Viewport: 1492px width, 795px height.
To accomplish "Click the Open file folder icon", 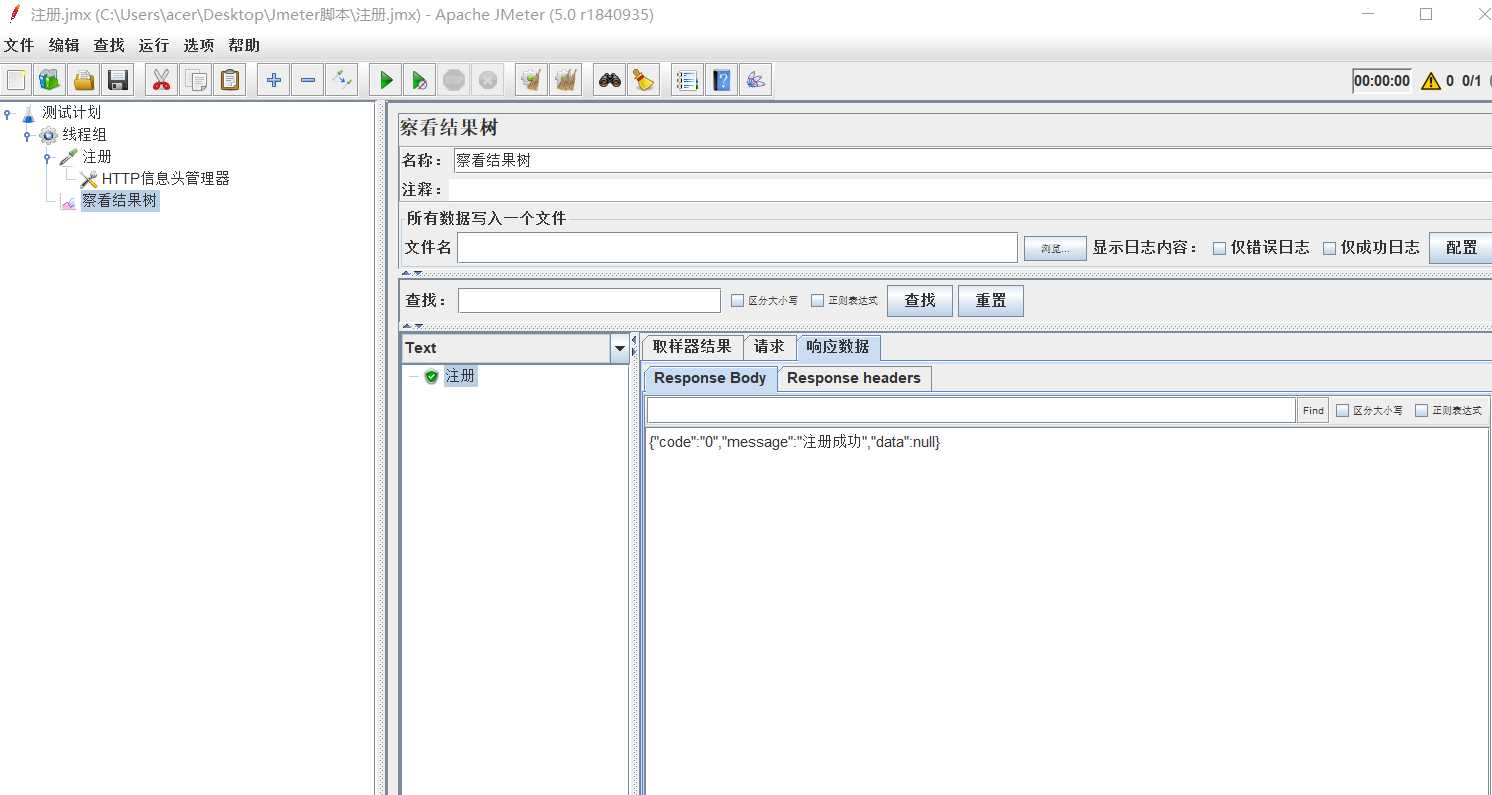I will [84, 80].
